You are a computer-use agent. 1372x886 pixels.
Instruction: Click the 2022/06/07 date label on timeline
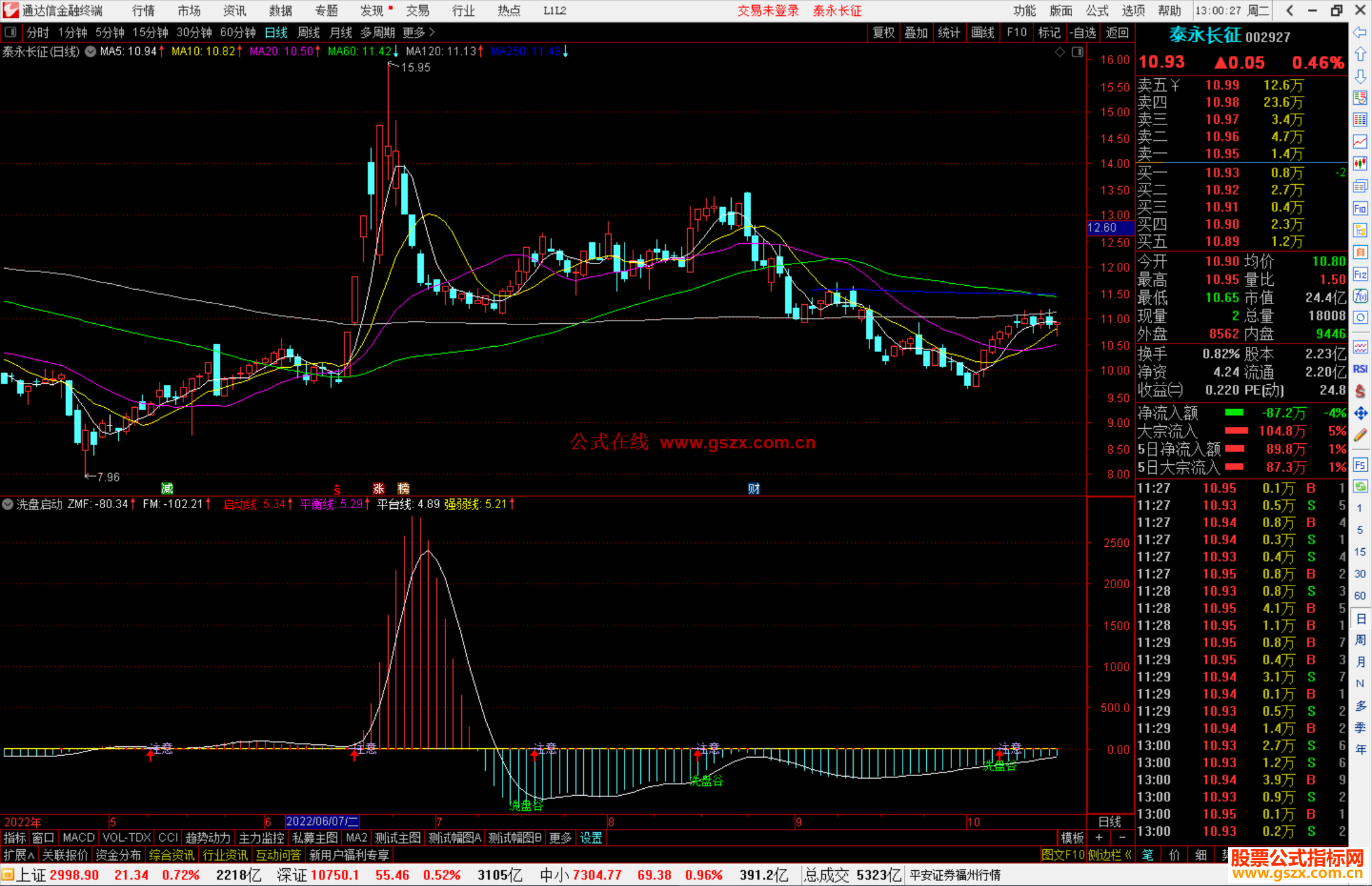click(x=323, y=822)
